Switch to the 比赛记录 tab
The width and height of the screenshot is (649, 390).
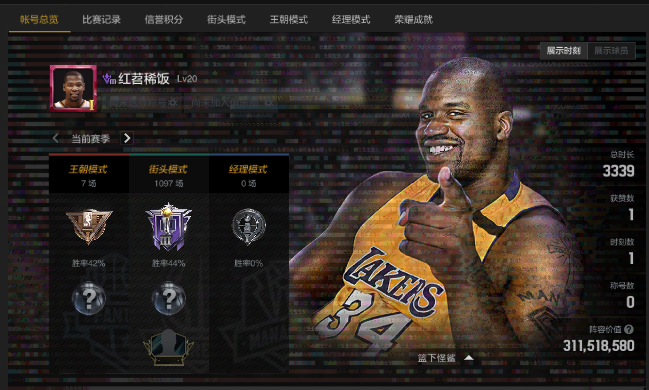pos(101,19)
